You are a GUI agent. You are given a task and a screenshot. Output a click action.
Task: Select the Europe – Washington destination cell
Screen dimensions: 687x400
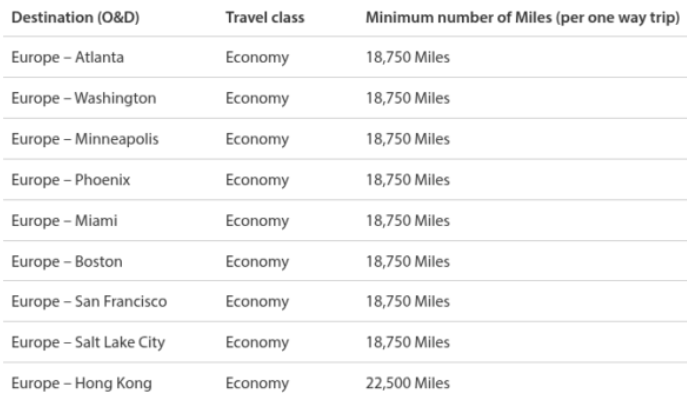pyautogui.click(x=83, y=98)
